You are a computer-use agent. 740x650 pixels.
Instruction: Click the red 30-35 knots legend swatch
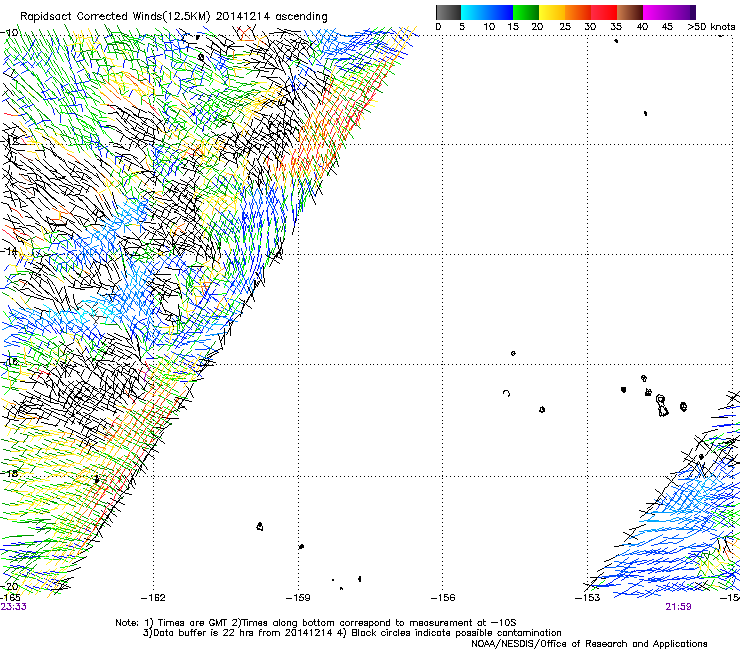click(604, 12)
